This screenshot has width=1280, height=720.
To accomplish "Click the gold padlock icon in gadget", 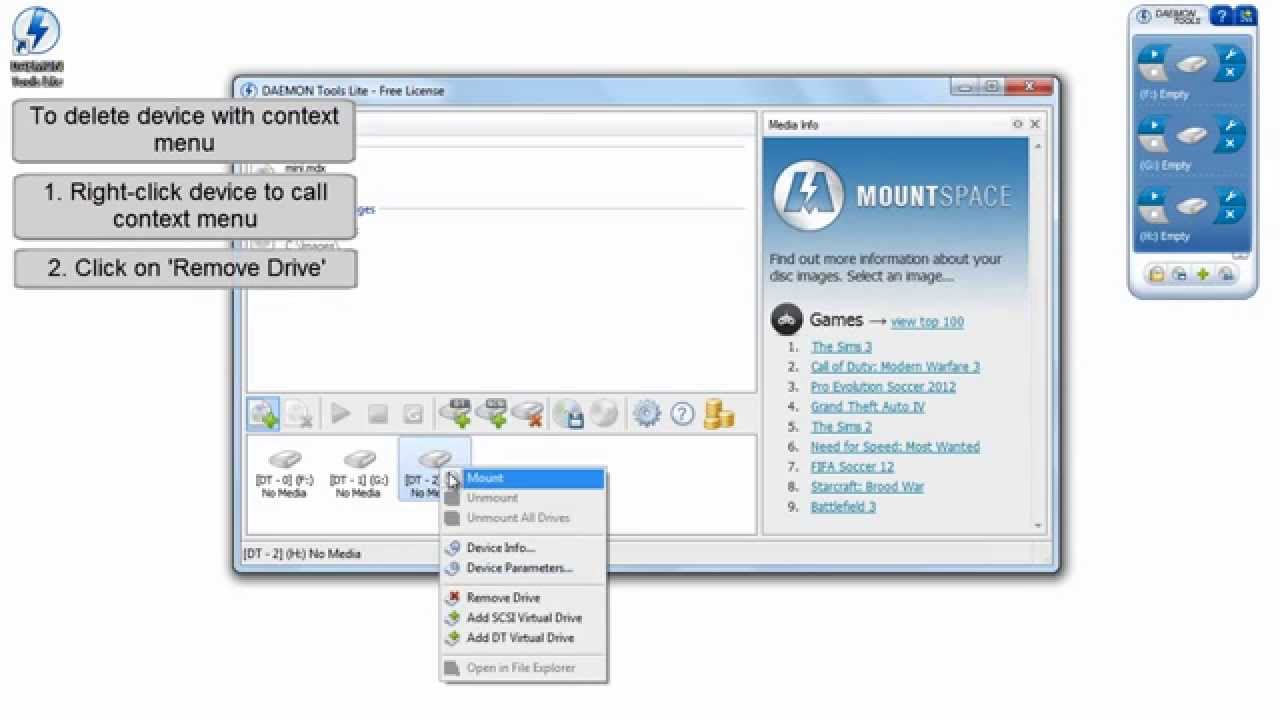I will [x=1156, y=274].
